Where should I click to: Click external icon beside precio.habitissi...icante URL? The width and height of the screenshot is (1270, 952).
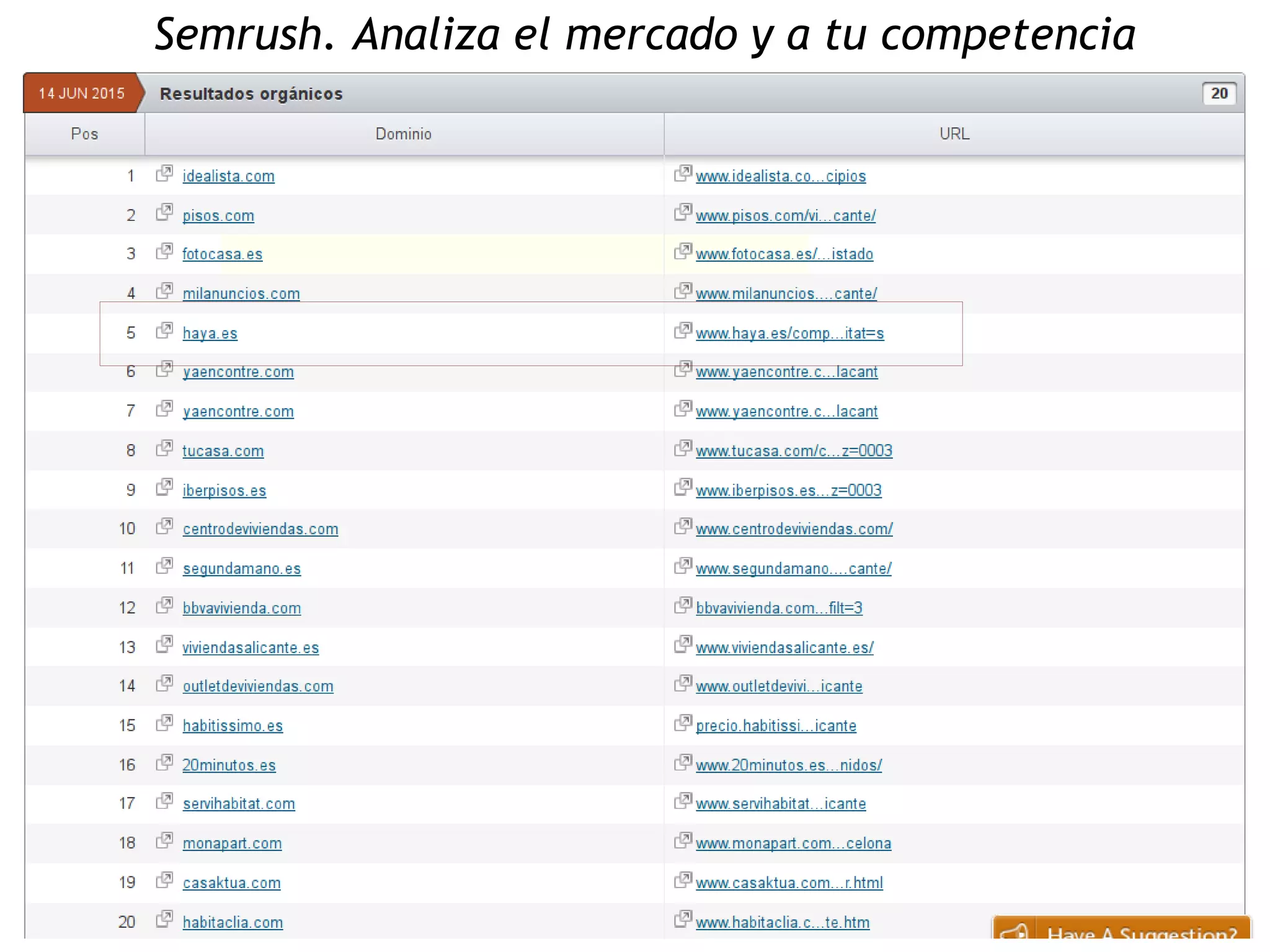coord(683,723)
